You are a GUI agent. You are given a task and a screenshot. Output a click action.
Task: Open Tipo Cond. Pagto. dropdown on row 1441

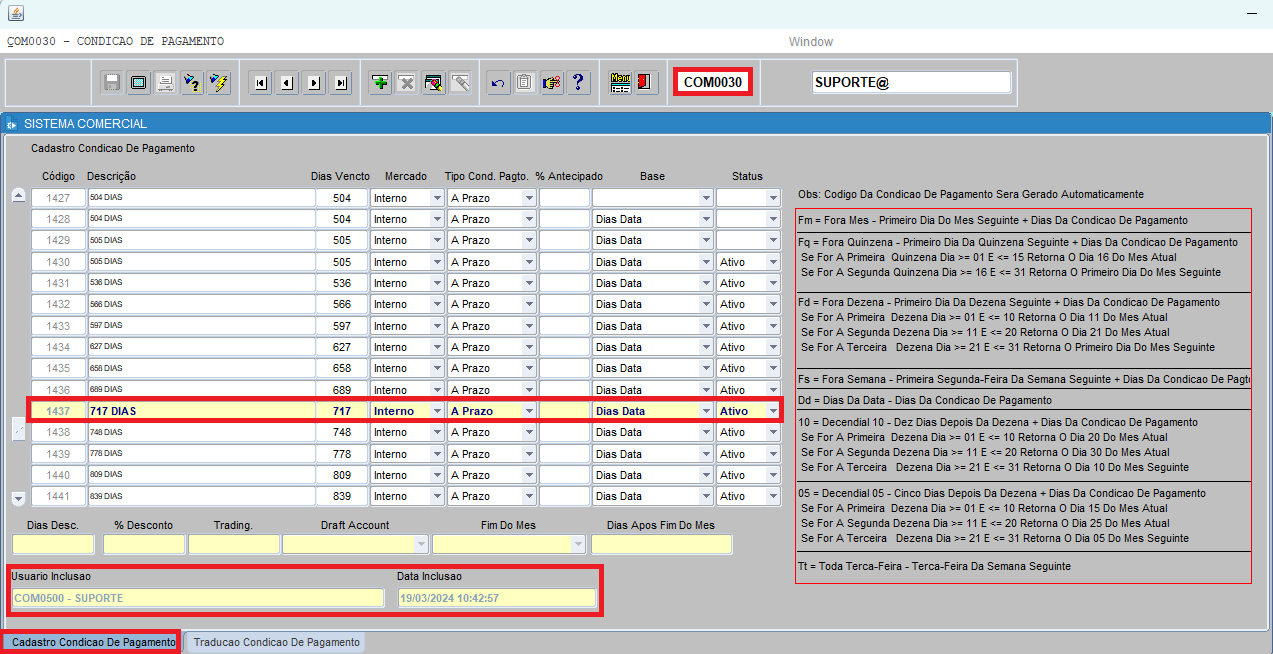click(528, 496)
